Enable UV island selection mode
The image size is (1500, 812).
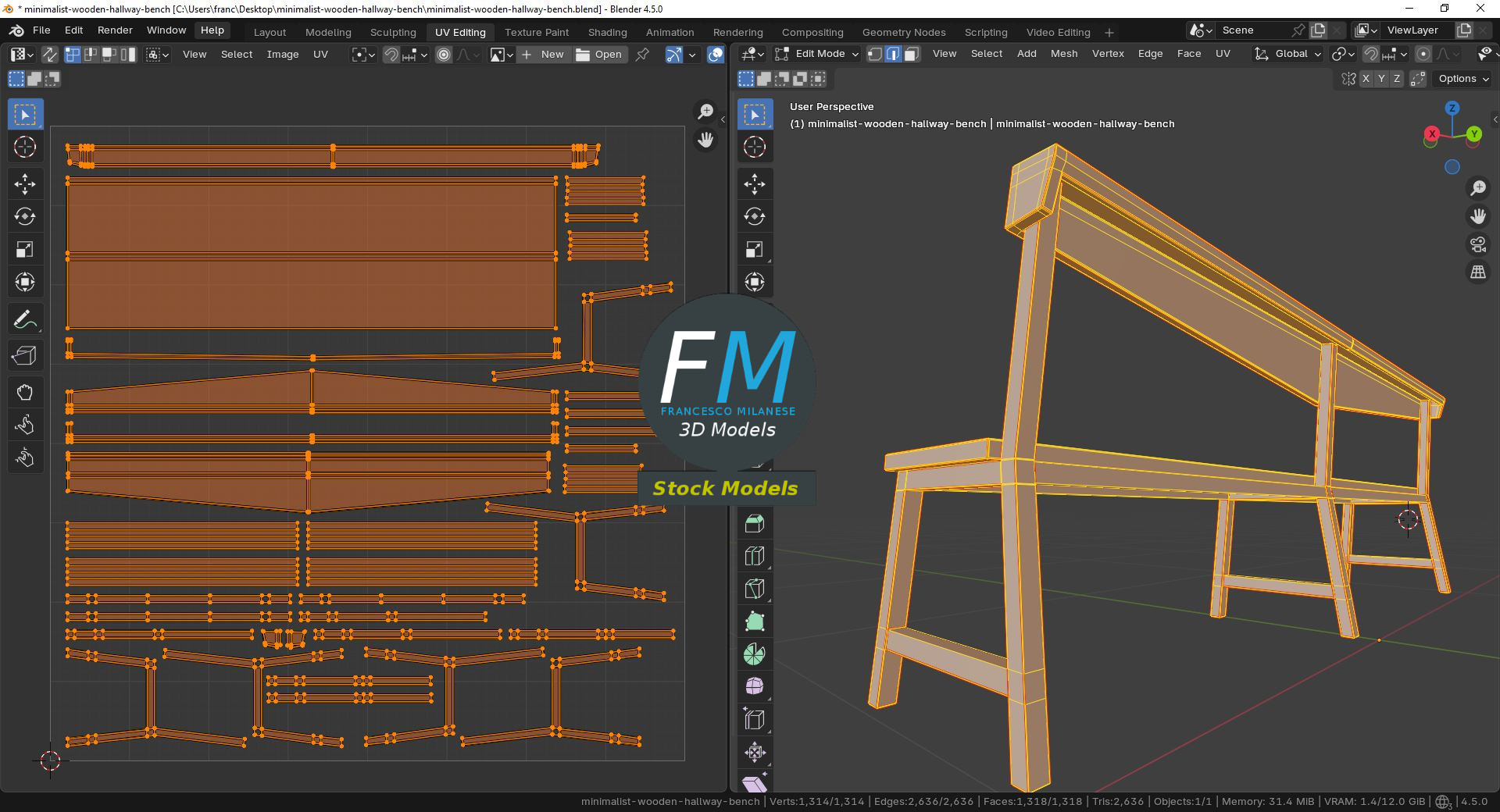pos(128,55)
